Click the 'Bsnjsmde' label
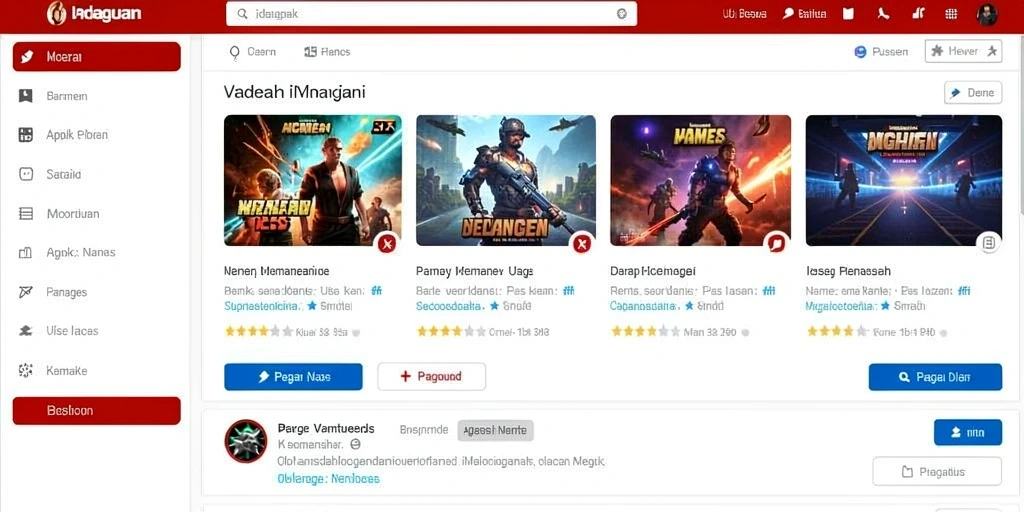This screenshot has height=512, width=1024. (x=424, y=430)
